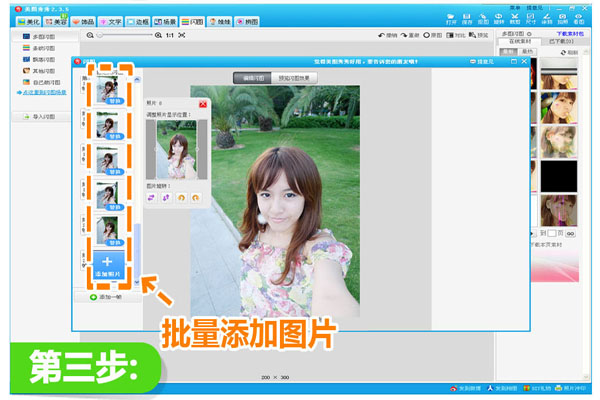This screenshot has height=400, width=600.
Task: Click the frame list scroll up arrow
Action: point(137,80)
